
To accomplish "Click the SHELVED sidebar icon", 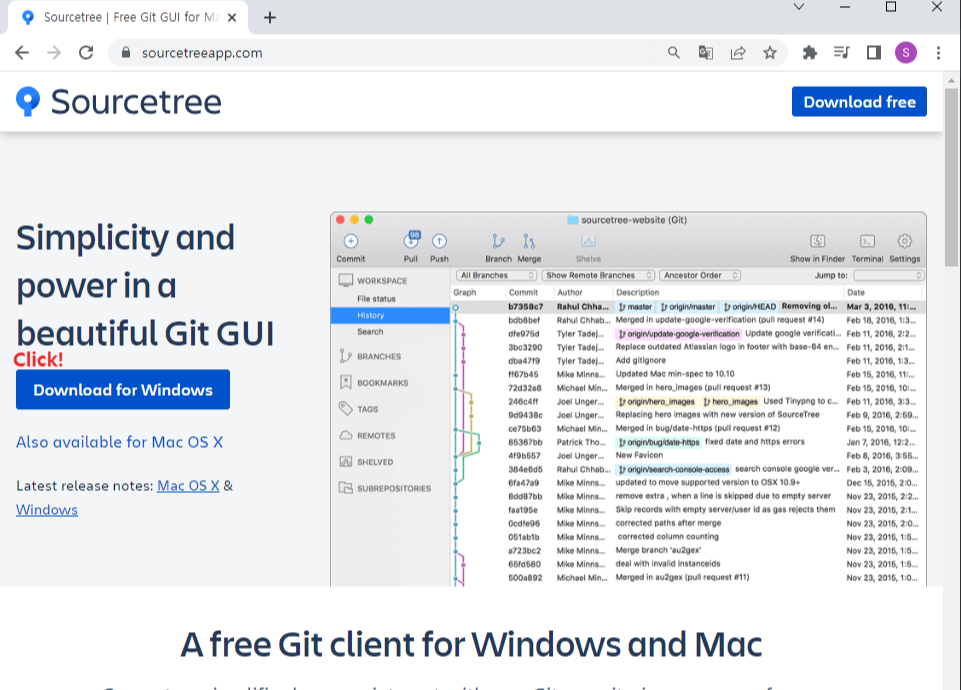I will point(346,461).
